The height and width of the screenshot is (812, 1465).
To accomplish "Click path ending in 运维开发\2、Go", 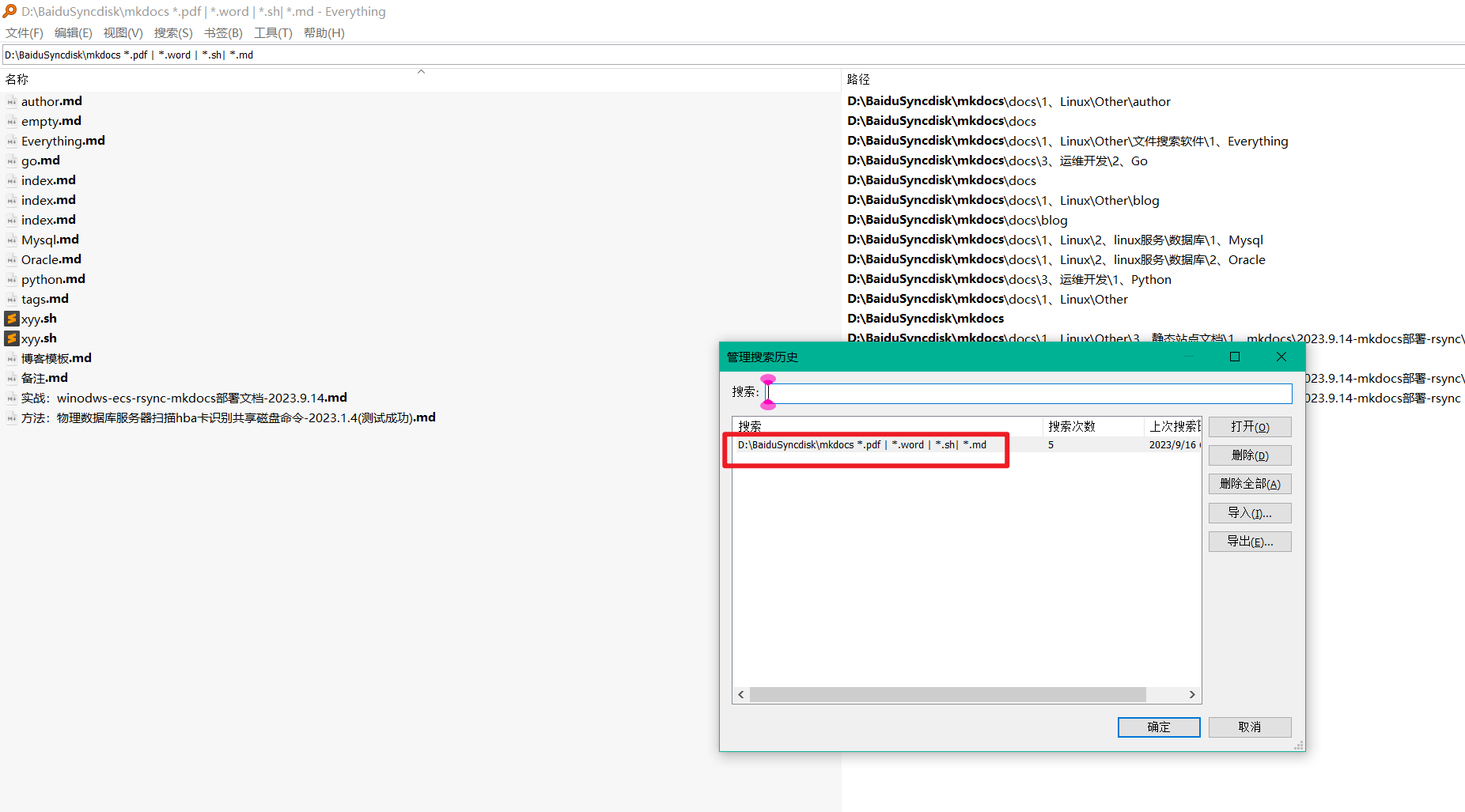I will (997, 161).
